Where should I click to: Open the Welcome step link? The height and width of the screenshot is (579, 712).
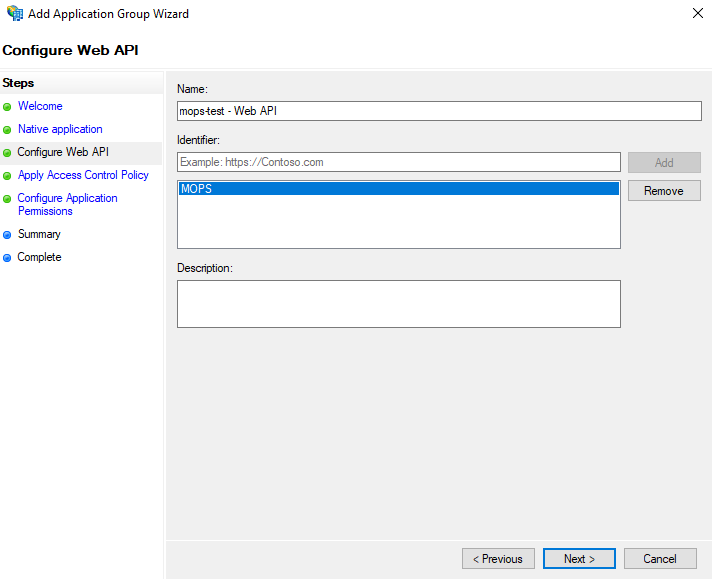[x=40, y=106]
